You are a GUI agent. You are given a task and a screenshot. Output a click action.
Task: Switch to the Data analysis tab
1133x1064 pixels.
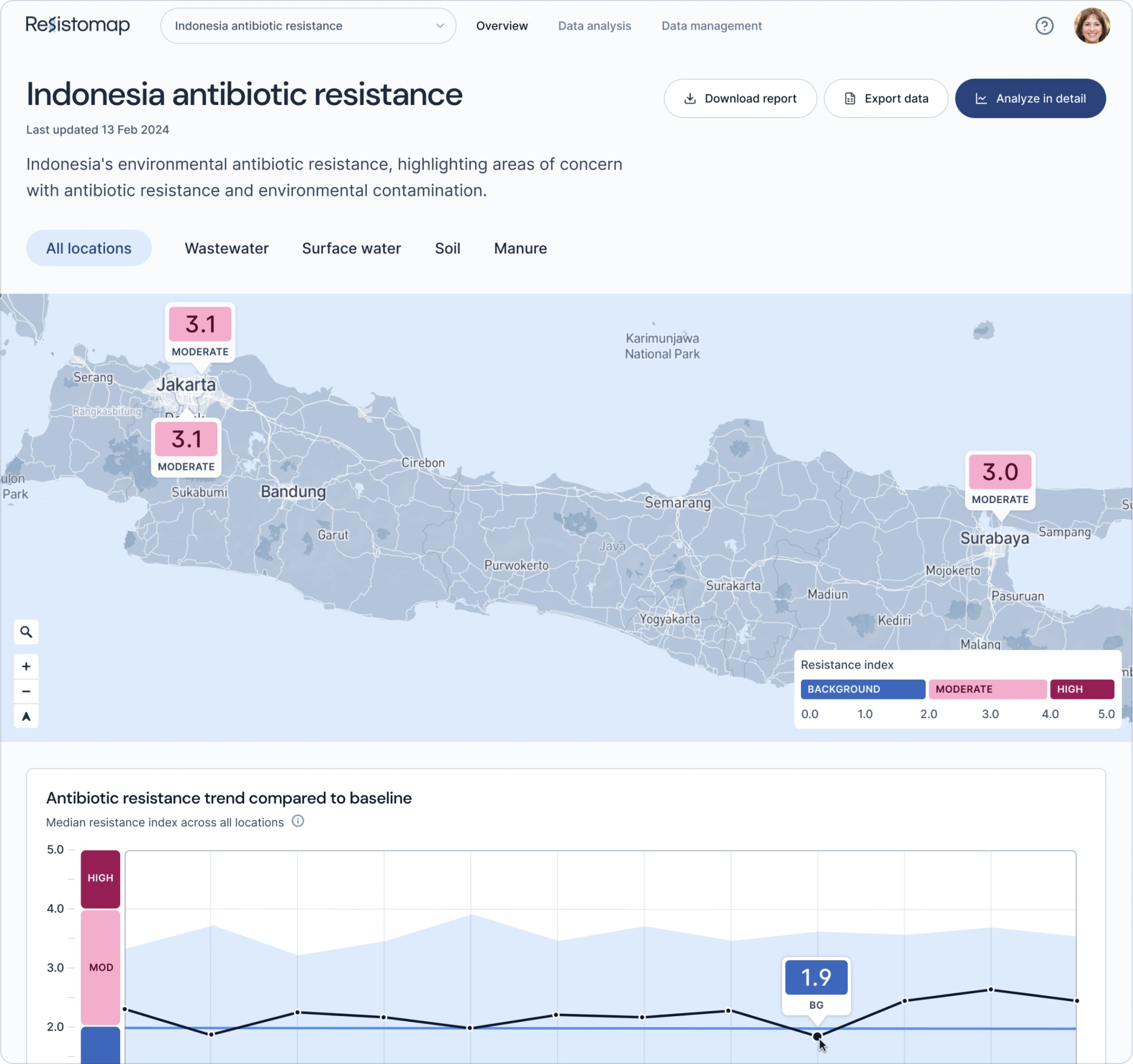[594, 26]
